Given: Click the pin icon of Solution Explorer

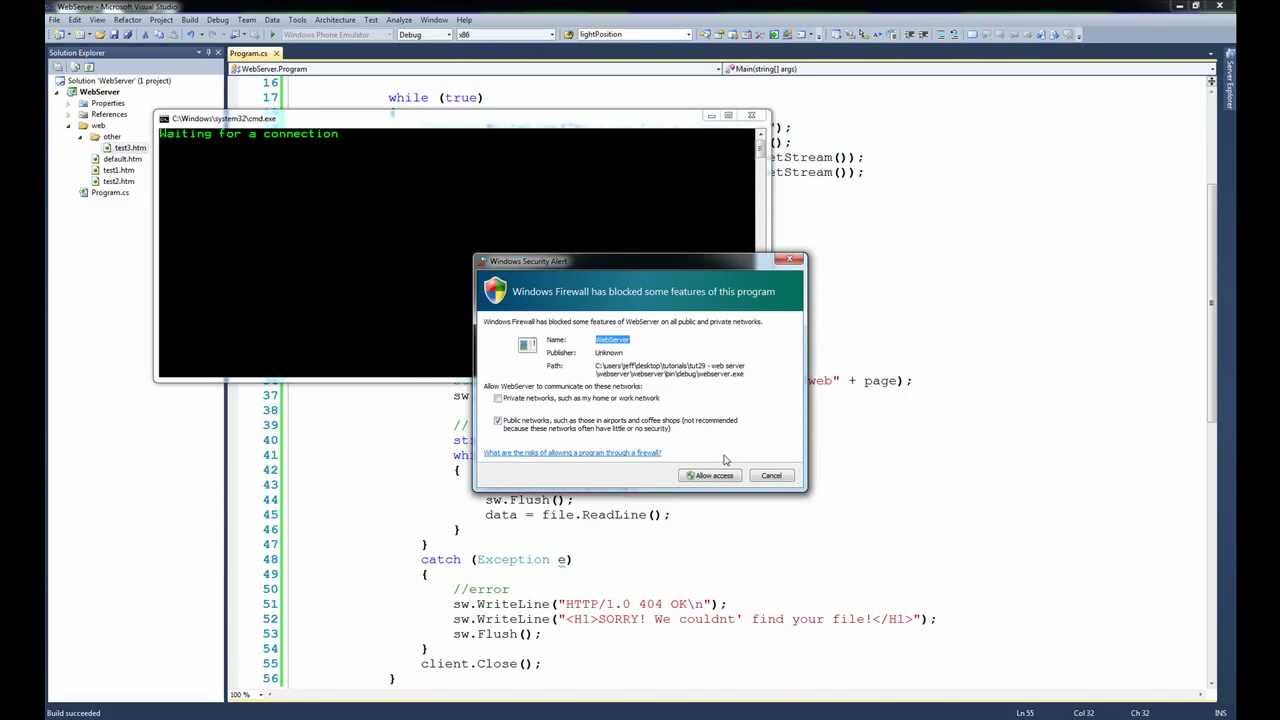Looking at the screenshot, I should pyautogui.click(x=207, y=52).
